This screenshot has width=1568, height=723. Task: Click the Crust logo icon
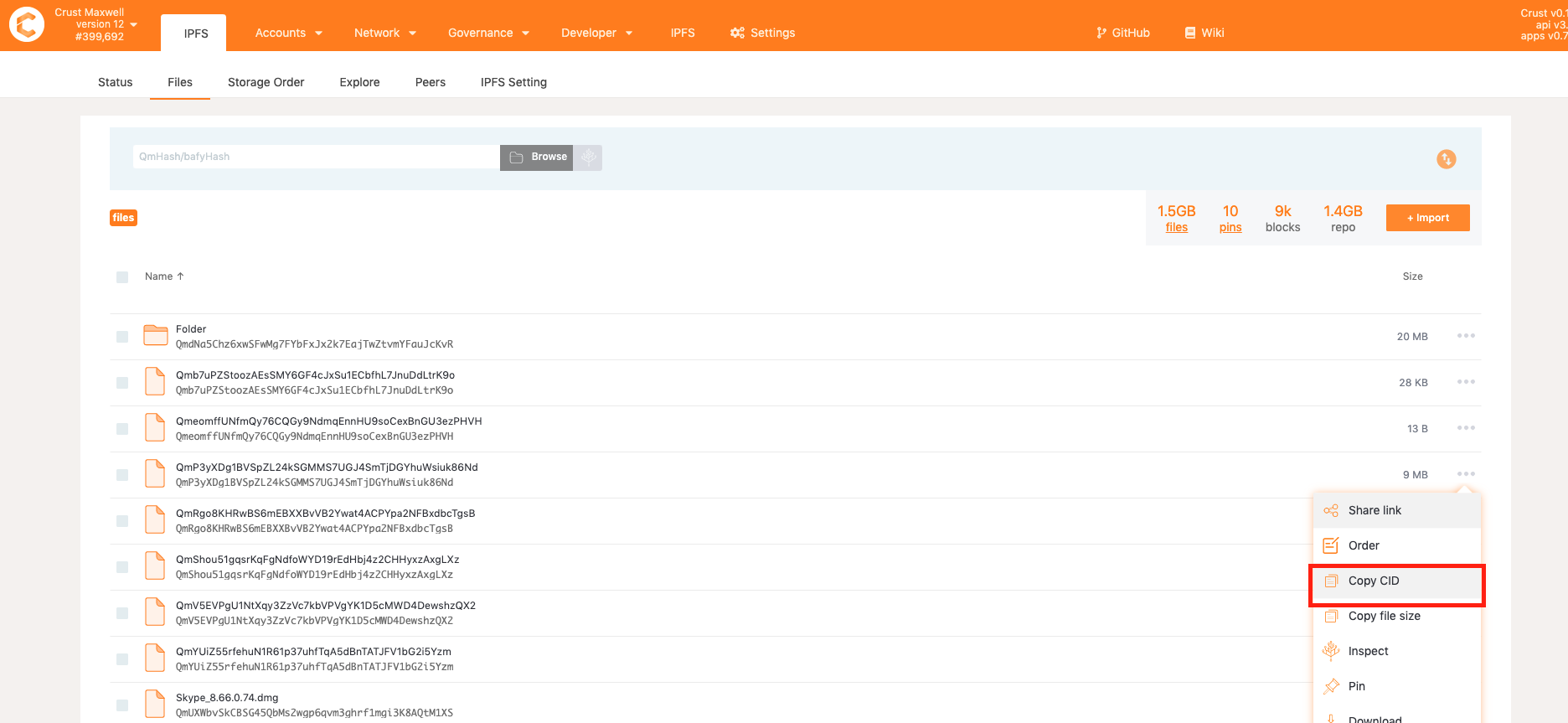(27, 24)
